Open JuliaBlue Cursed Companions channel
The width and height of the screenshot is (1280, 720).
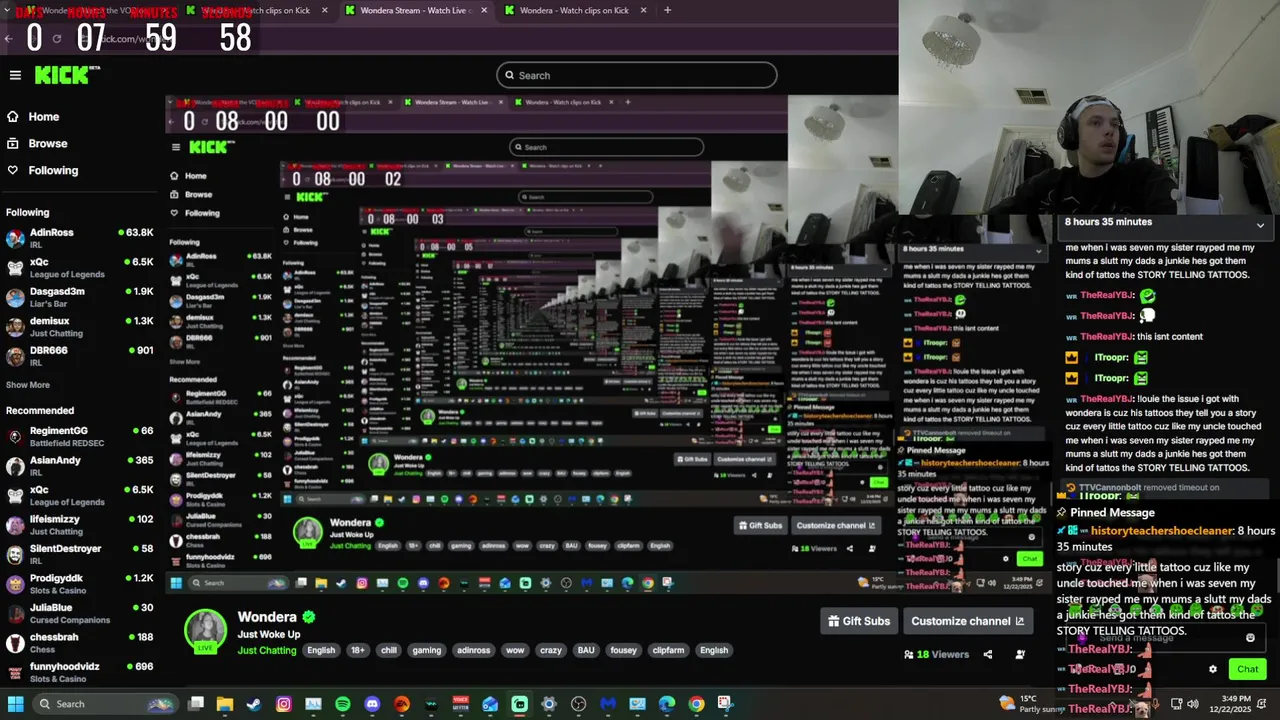coord(79,613)
